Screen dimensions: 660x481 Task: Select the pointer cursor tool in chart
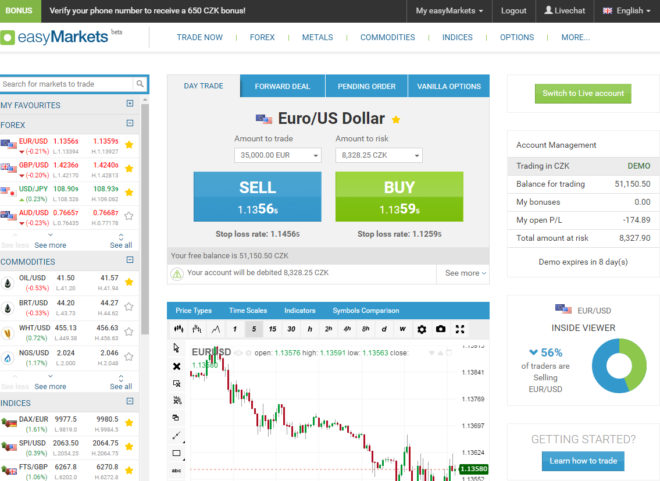pyautogui.click(x=176, y=348)
